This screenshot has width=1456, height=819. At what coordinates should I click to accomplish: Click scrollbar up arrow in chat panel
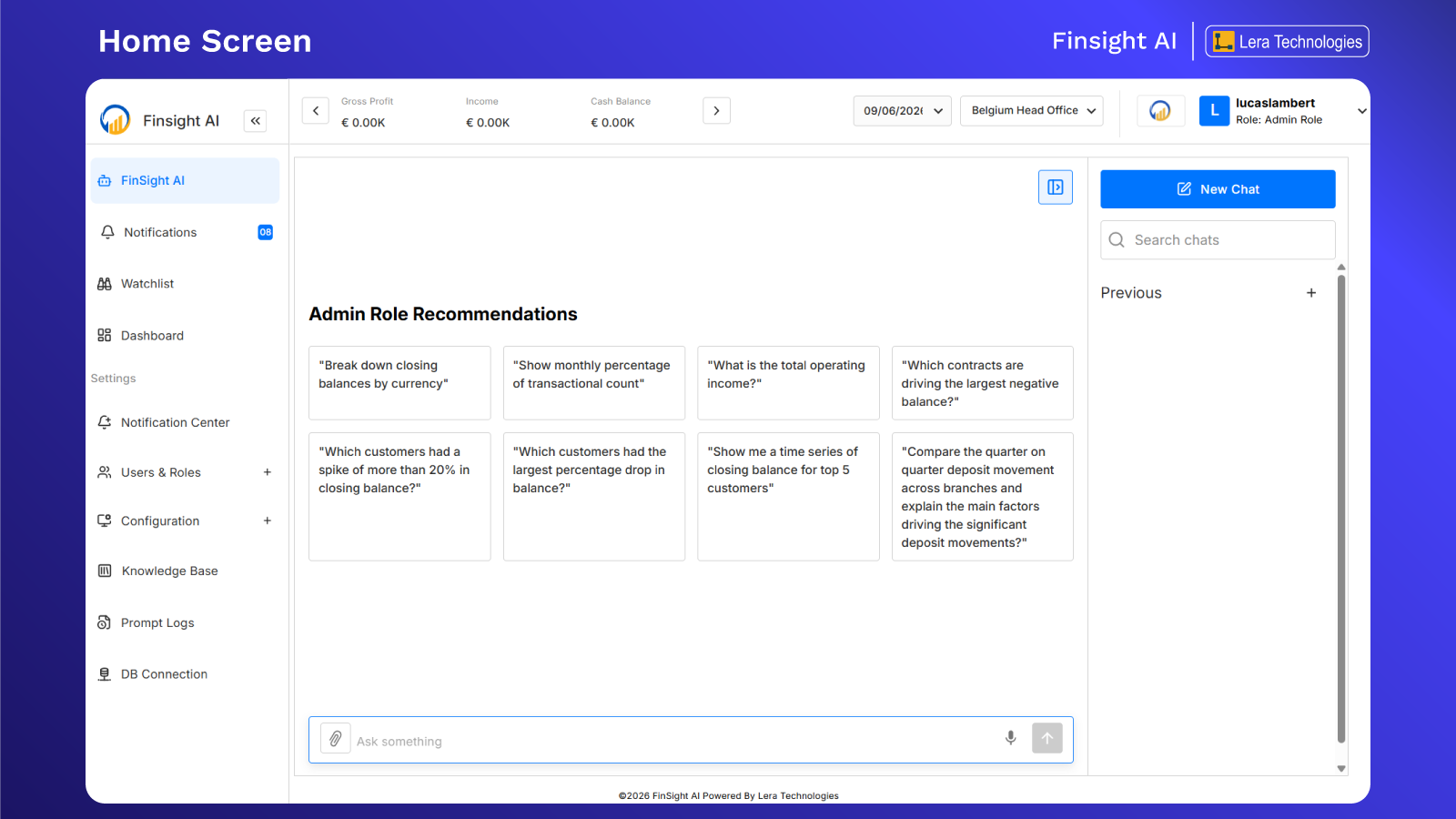(1341, 268)
